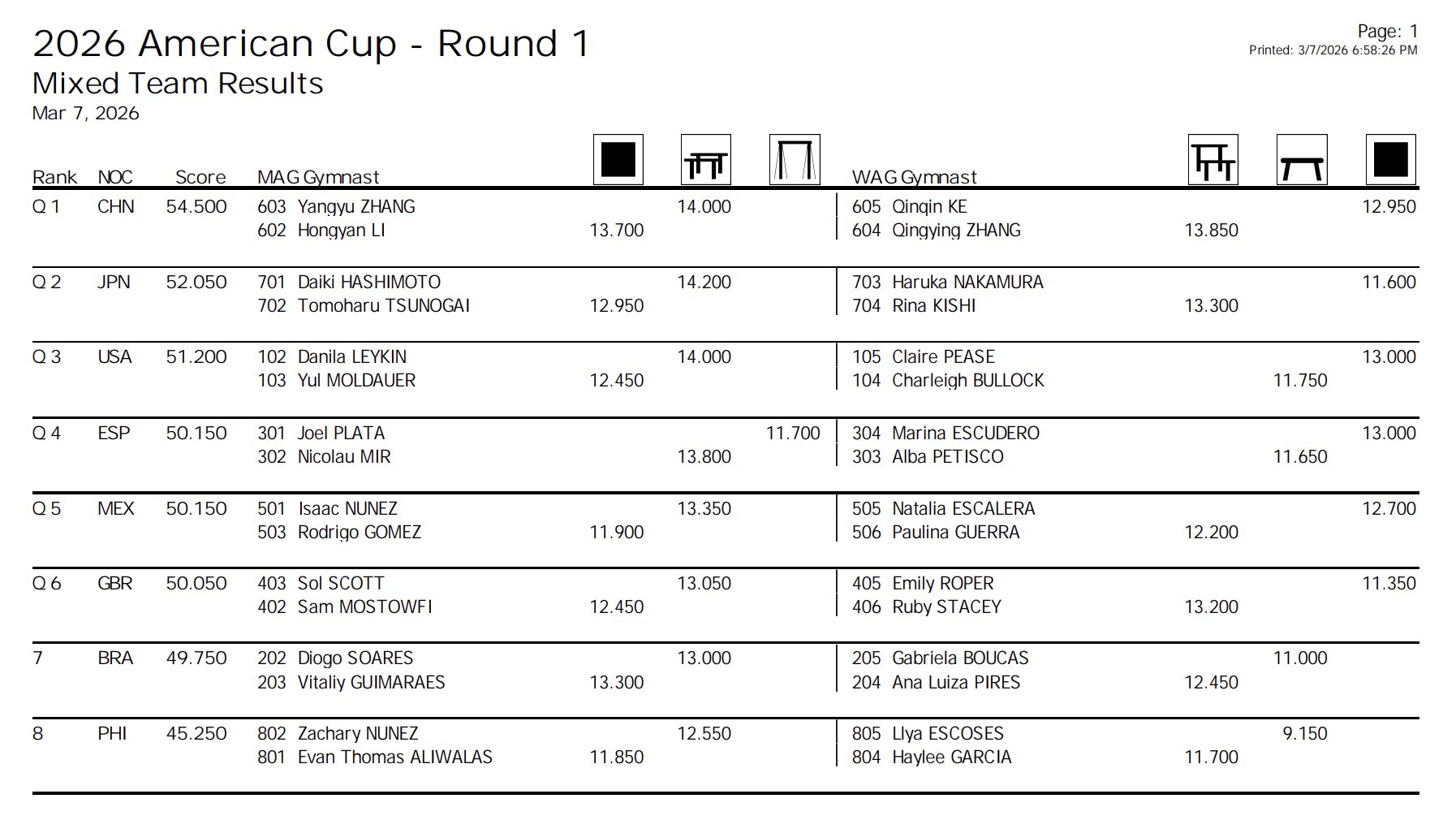1456x820 pixels.
Task: Click the Score column header
Action: coord(200,177)
